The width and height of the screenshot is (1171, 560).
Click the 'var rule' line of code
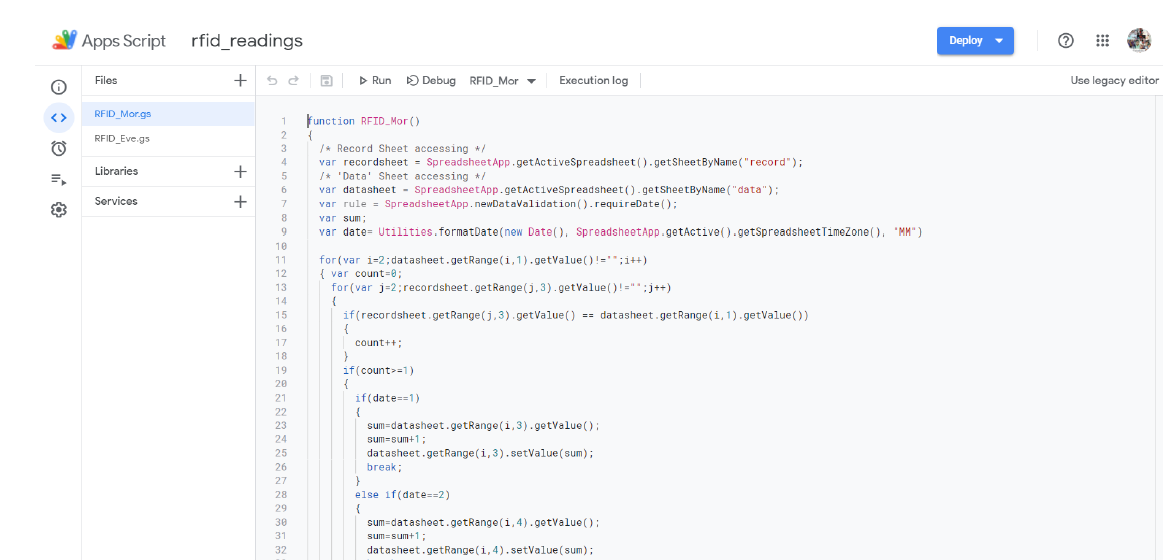point(498,204)
